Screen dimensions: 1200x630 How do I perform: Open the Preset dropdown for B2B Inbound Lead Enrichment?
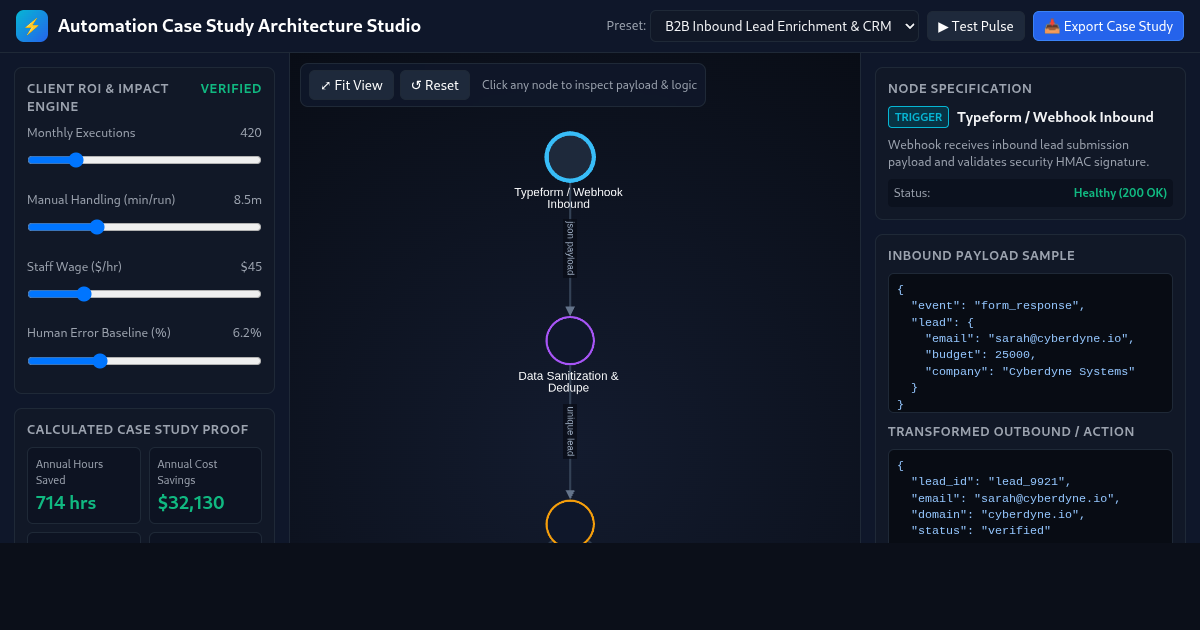[x=784, y=26]
